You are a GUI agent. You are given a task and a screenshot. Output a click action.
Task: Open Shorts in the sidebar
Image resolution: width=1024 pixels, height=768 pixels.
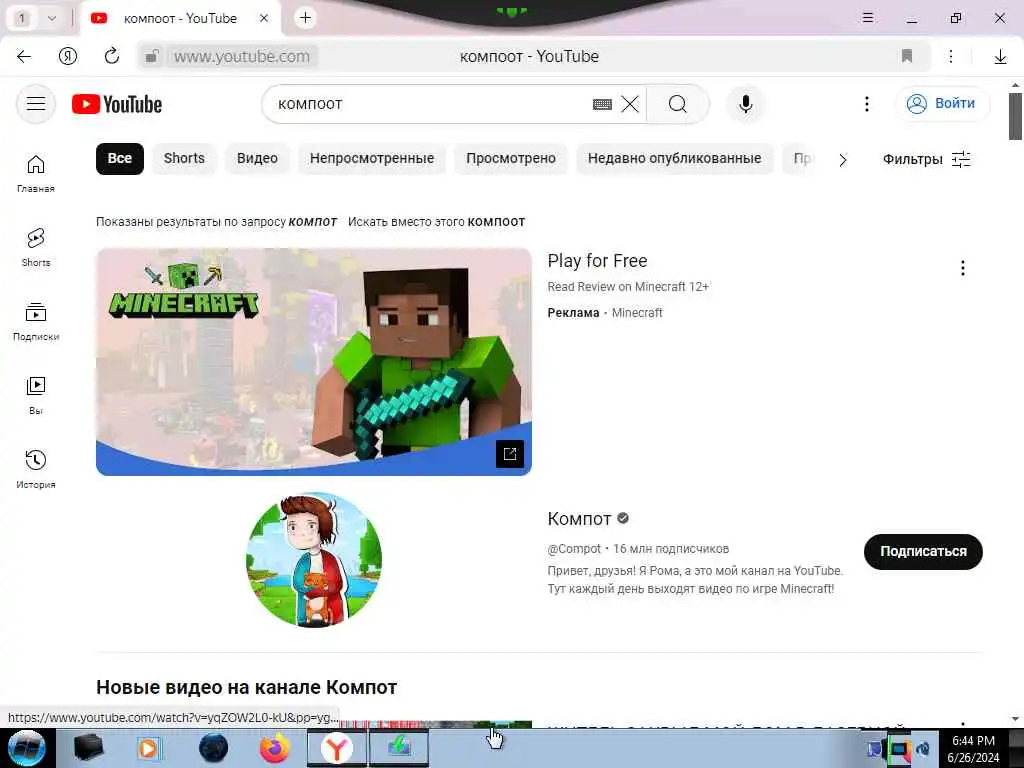click(36, 248)
